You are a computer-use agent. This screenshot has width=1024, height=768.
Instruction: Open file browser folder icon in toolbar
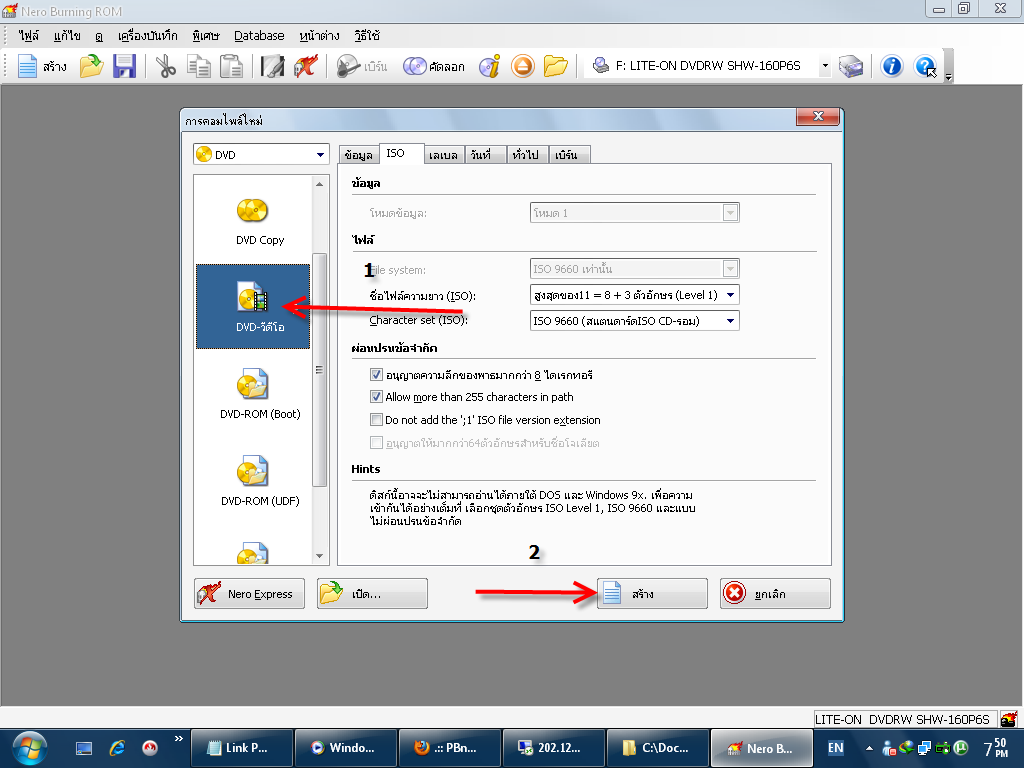click(x=555, y=66)
